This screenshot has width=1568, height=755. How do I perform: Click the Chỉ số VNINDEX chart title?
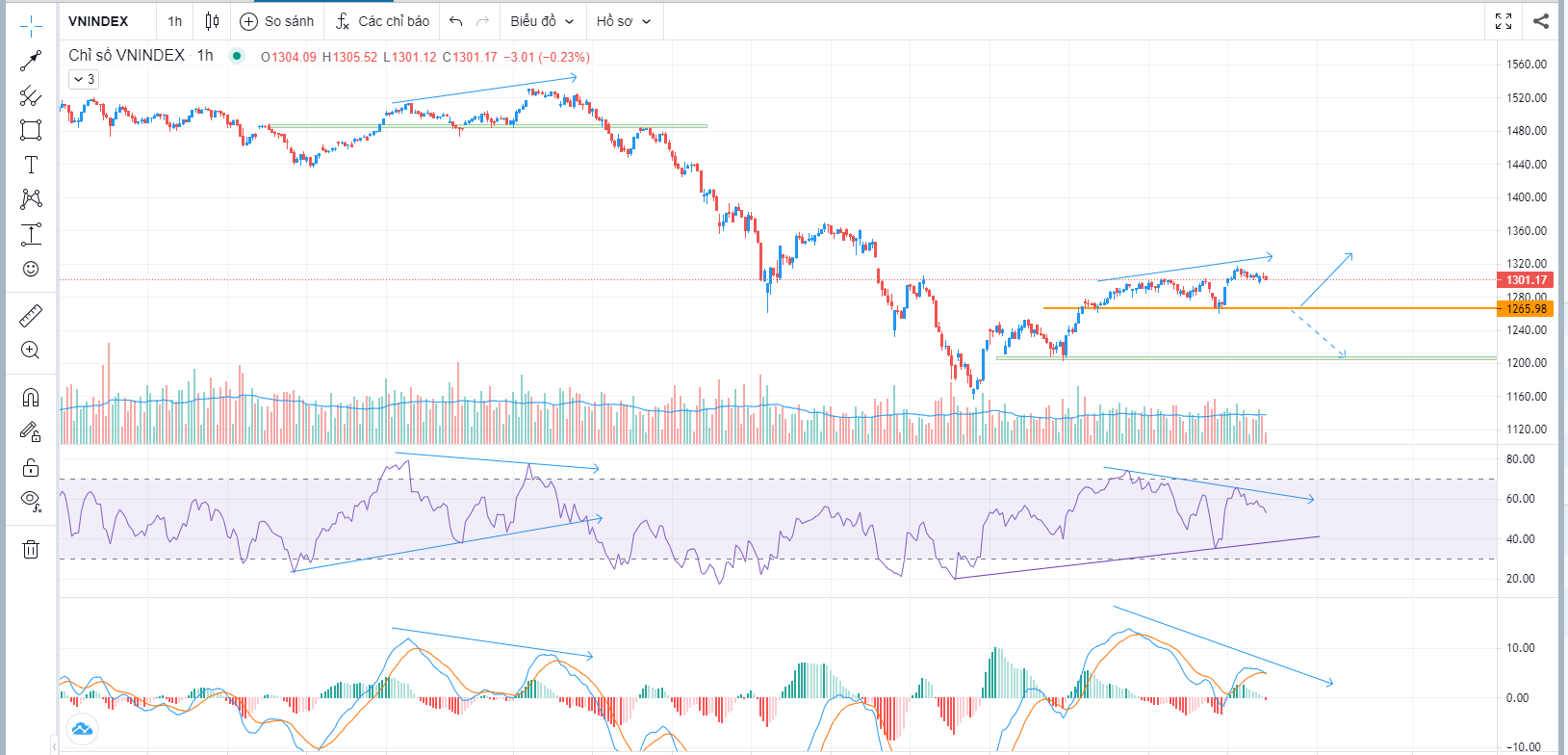(x=126, y=56)
